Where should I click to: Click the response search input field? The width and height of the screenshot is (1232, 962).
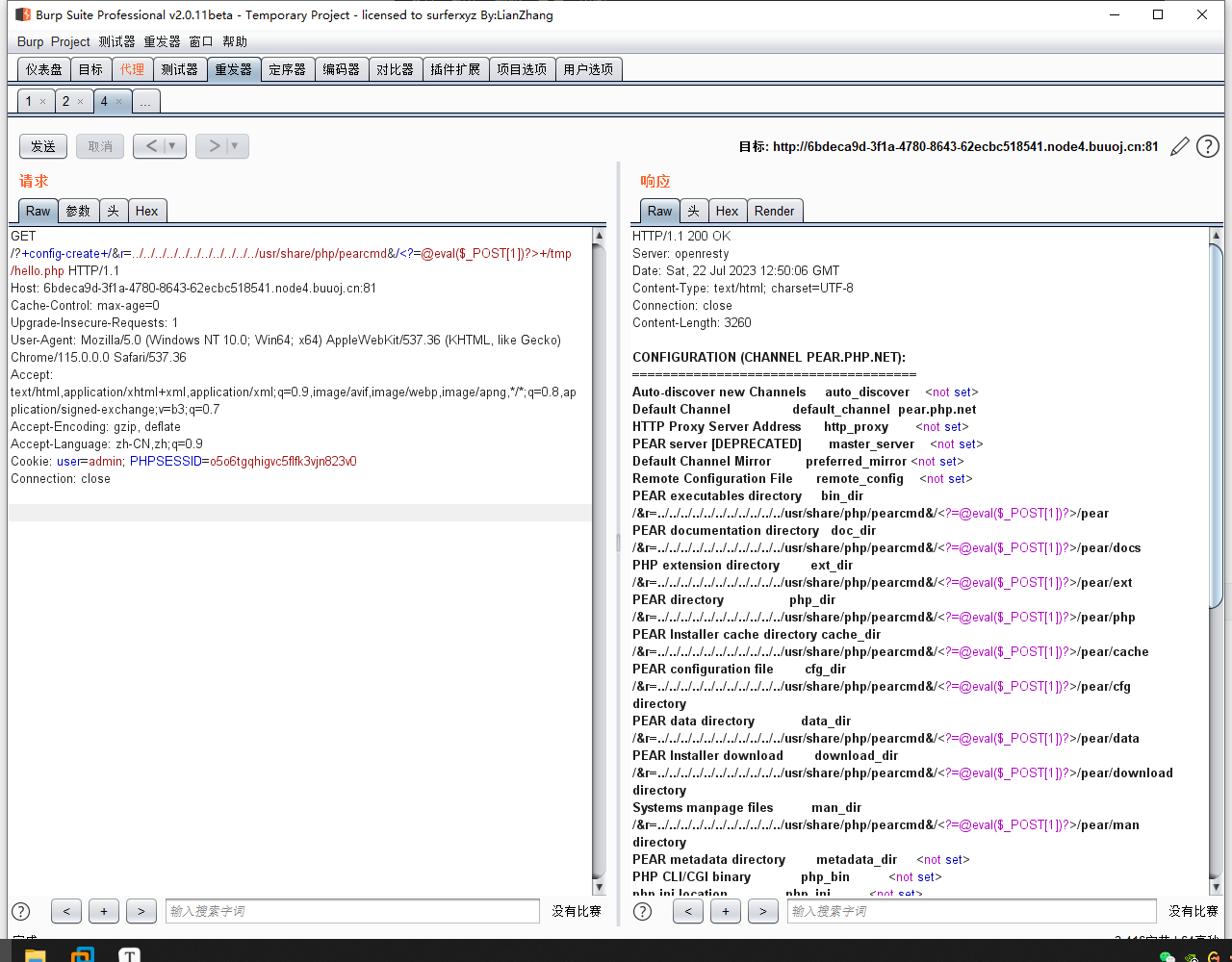coord(971,911)
